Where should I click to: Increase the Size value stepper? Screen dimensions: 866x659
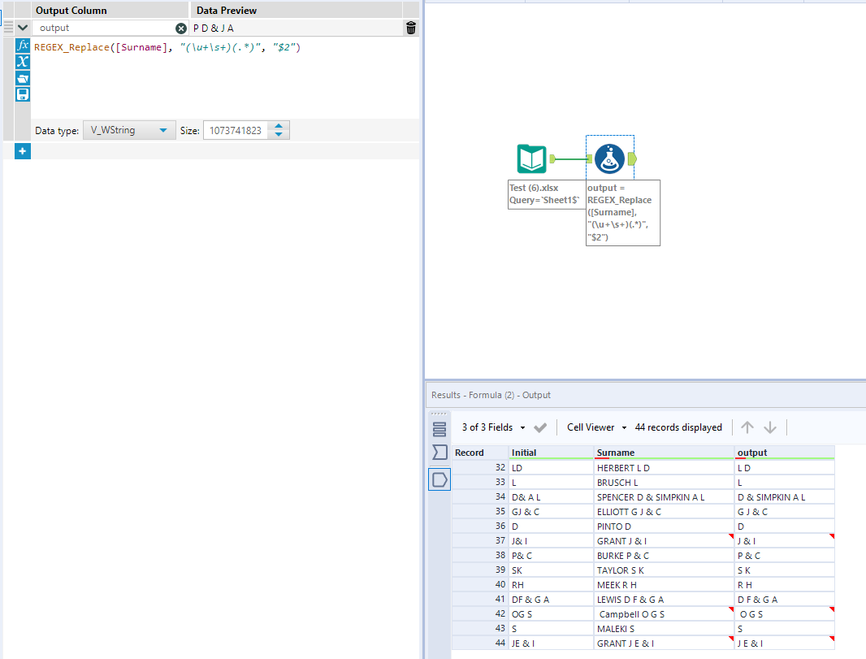279,126
